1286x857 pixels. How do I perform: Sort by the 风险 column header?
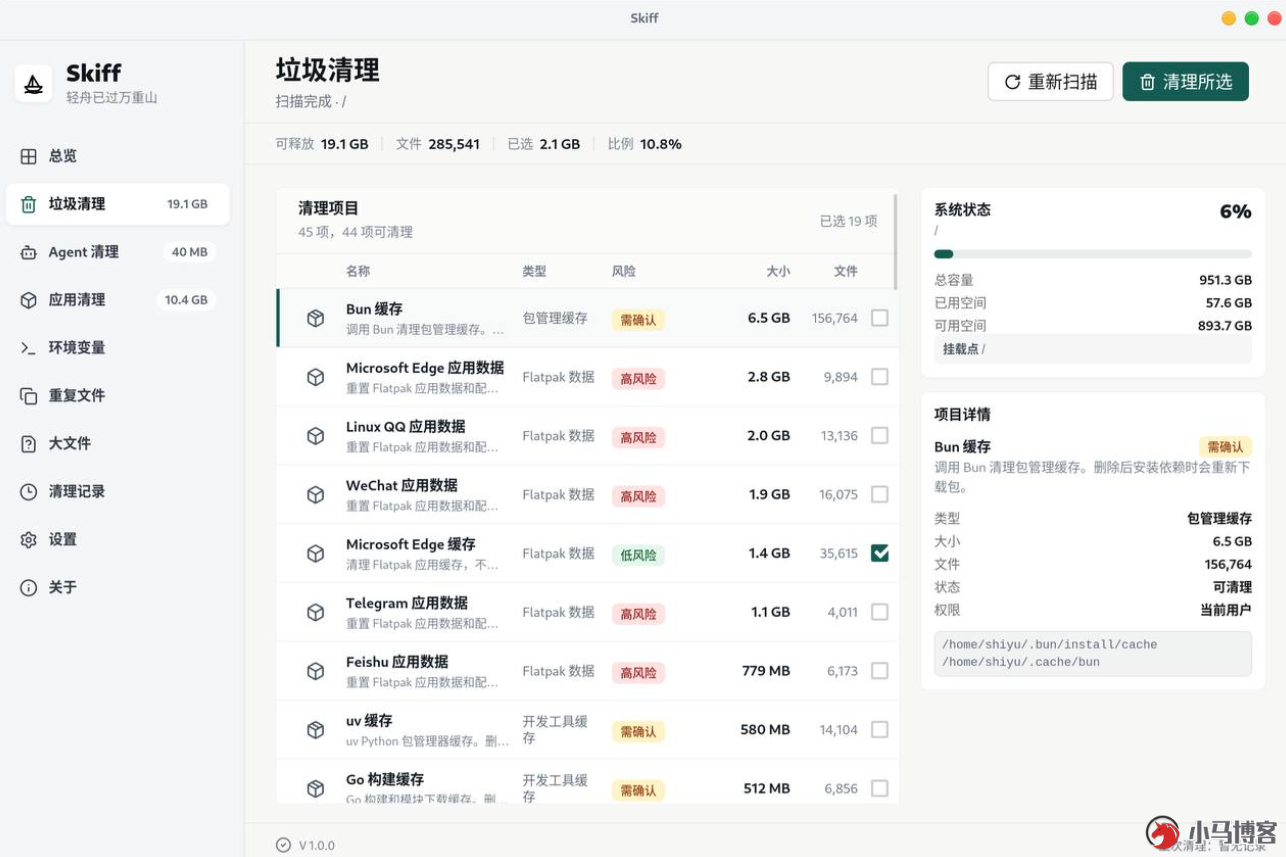[623, 271]
